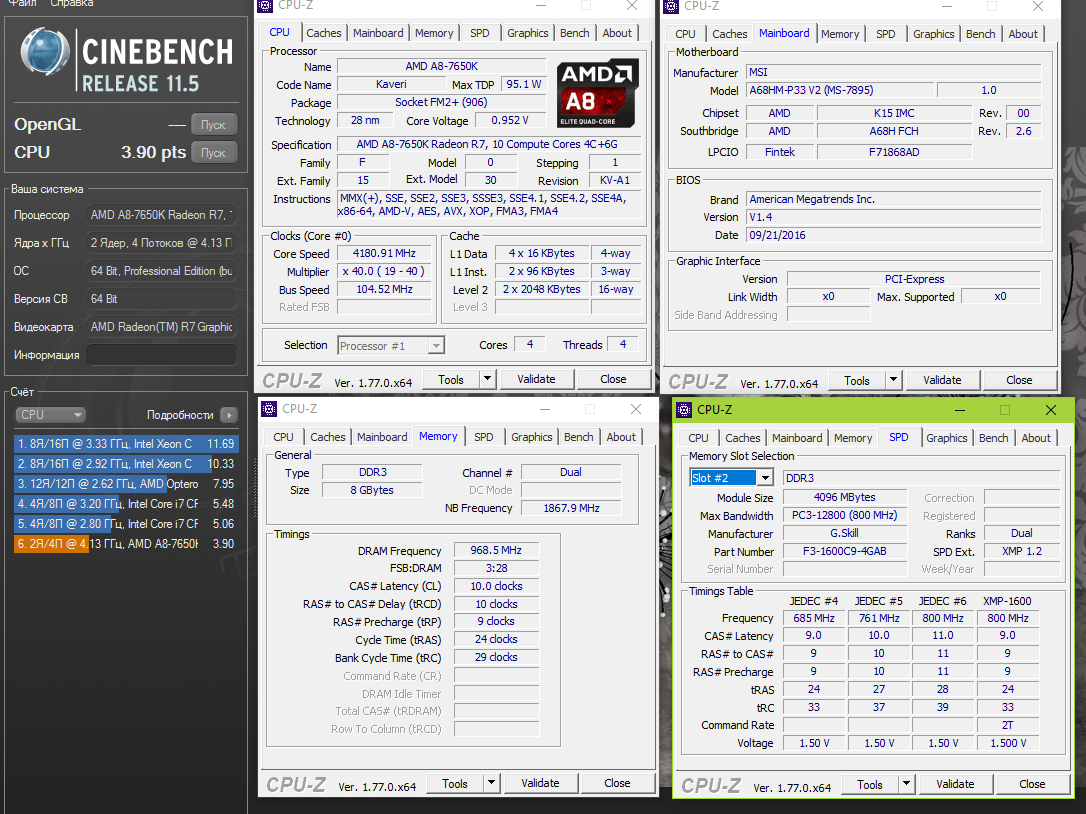This screenshot has height=814, width=1086.
Task: Click the Процессор field in Cinebench
Action: [161, 215]
